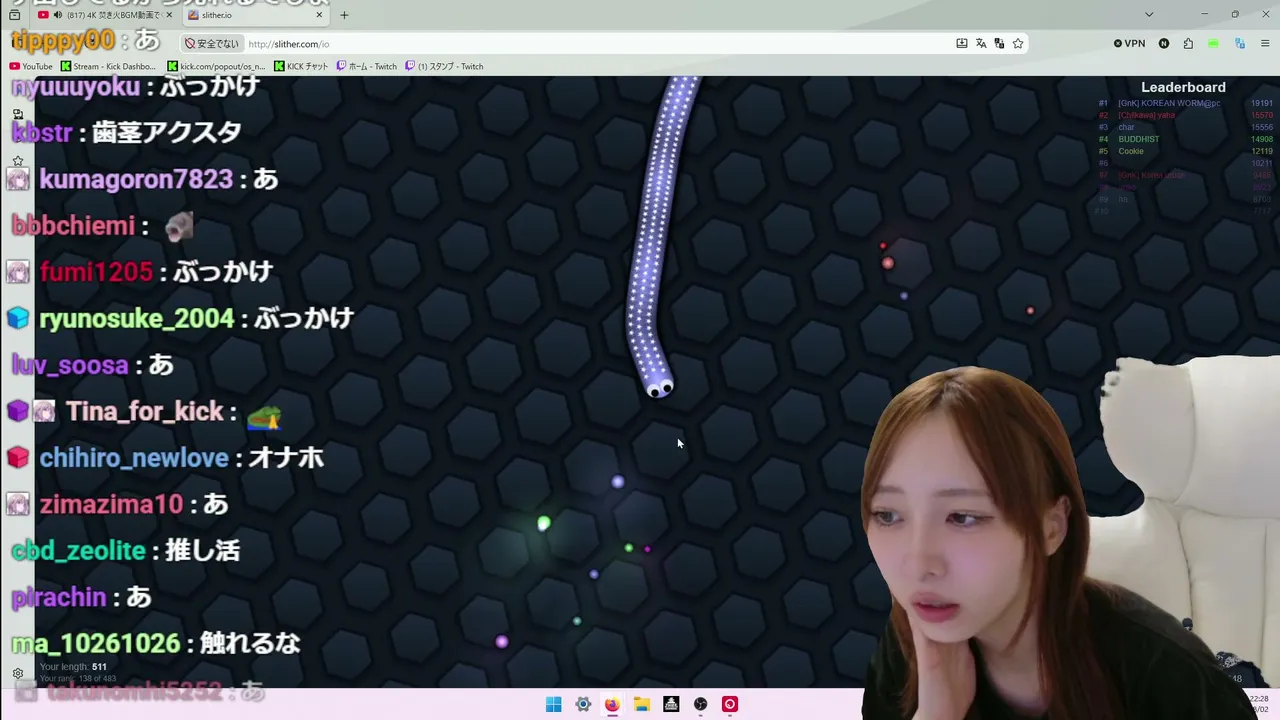This screenshot has height=720, width=1280.
Task: Click the install page download icon
Action: pos(962,44)
